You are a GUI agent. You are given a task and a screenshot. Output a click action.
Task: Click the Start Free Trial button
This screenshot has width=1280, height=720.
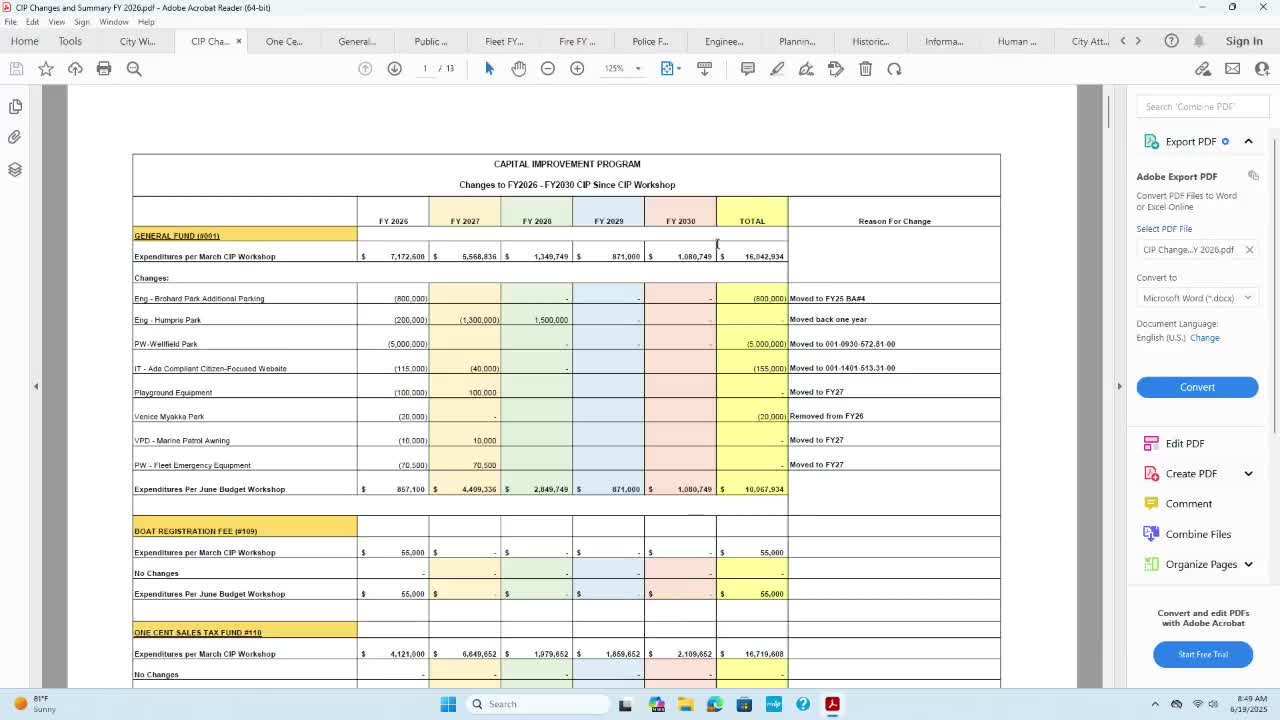click(x=1202, y=654)
